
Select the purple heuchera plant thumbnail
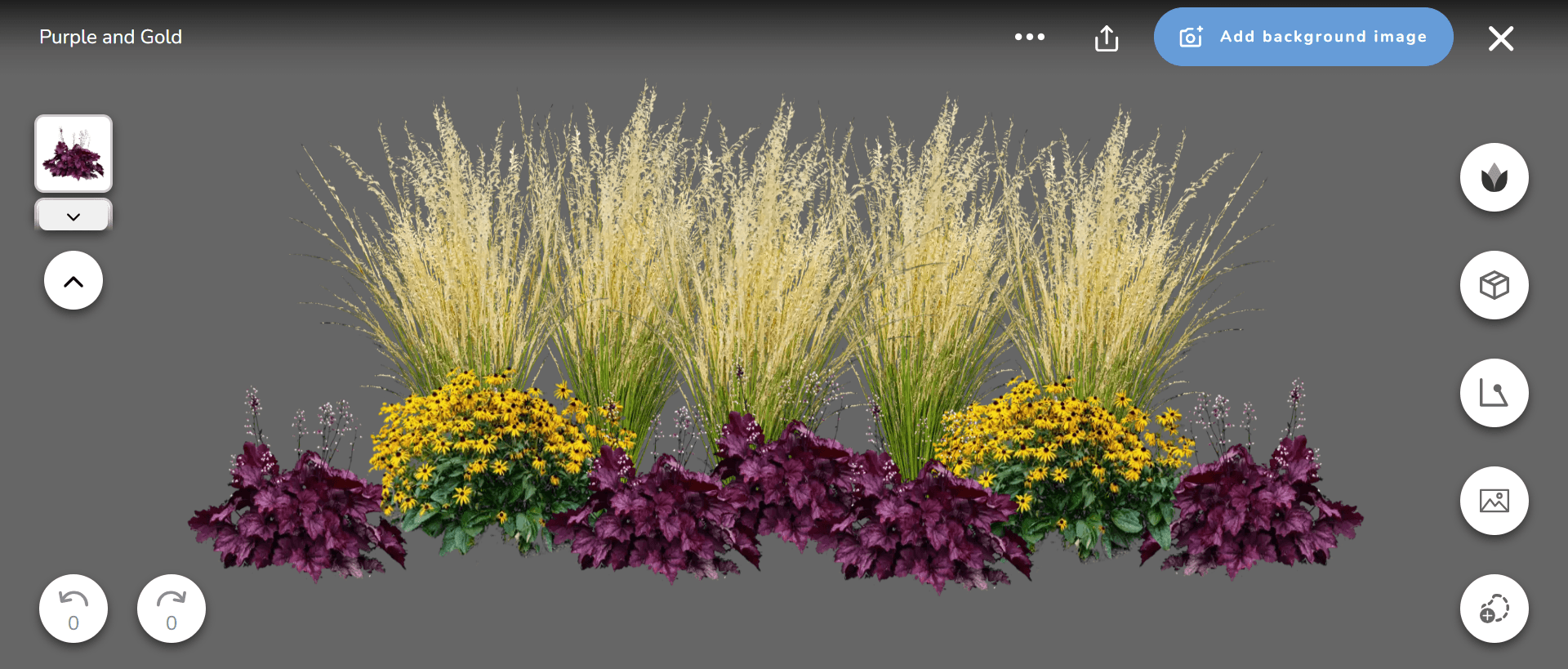[x=73, y=154]
